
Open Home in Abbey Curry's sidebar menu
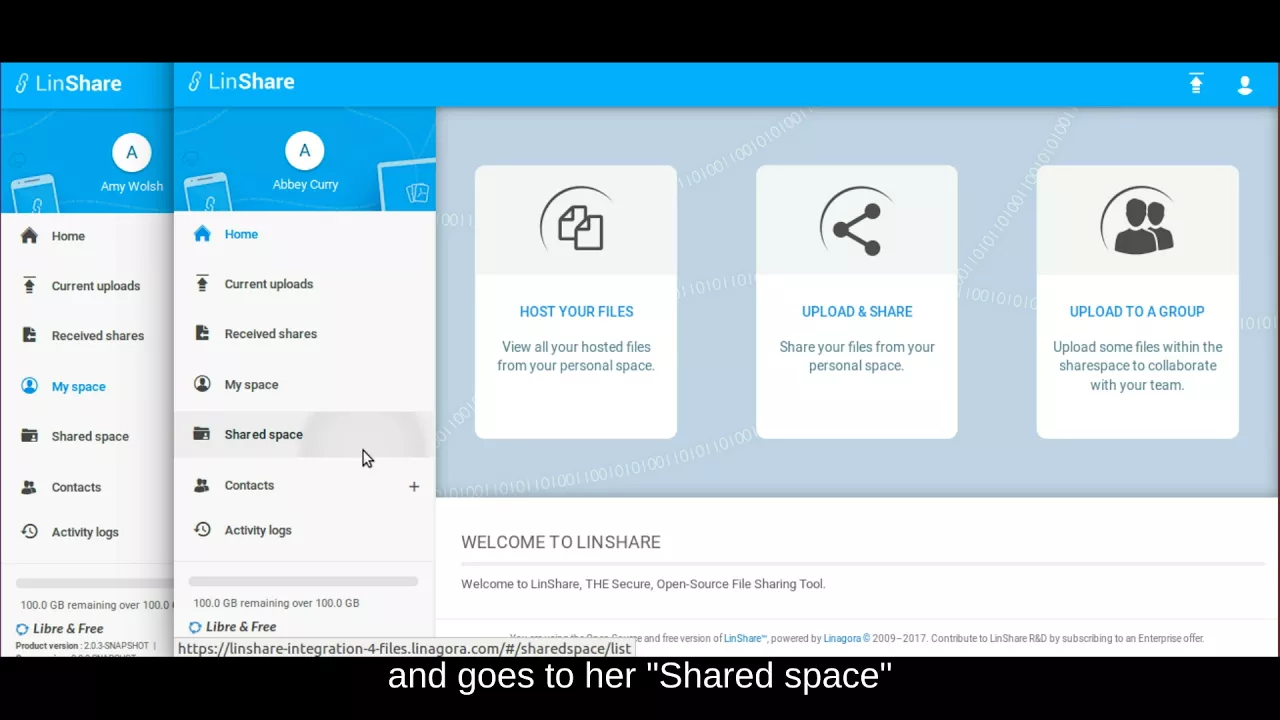[x=305, y=234]
